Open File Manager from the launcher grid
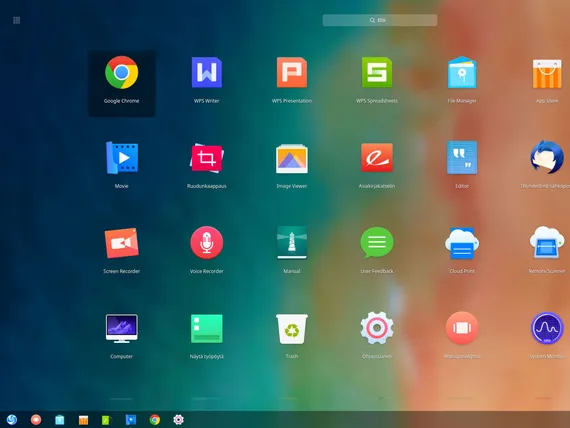The image size is (570, 428). coord(462,72)
